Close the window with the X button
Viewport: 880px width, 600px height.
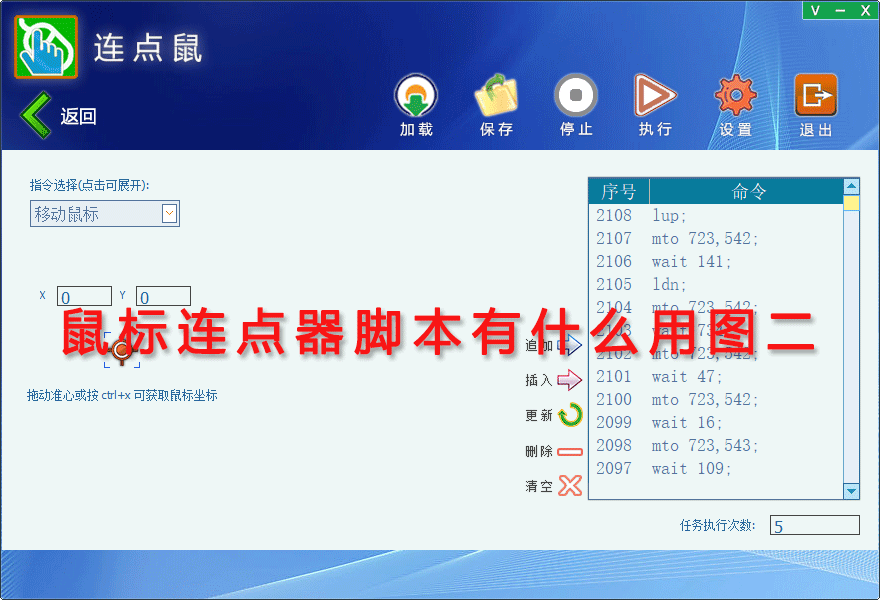pos(865,10)
